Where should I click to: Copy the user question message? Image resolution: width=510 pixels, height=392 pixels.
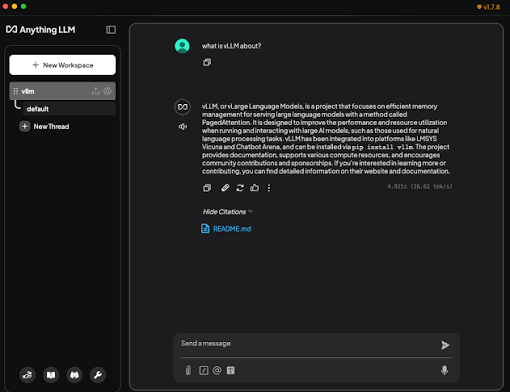[207, 62]
